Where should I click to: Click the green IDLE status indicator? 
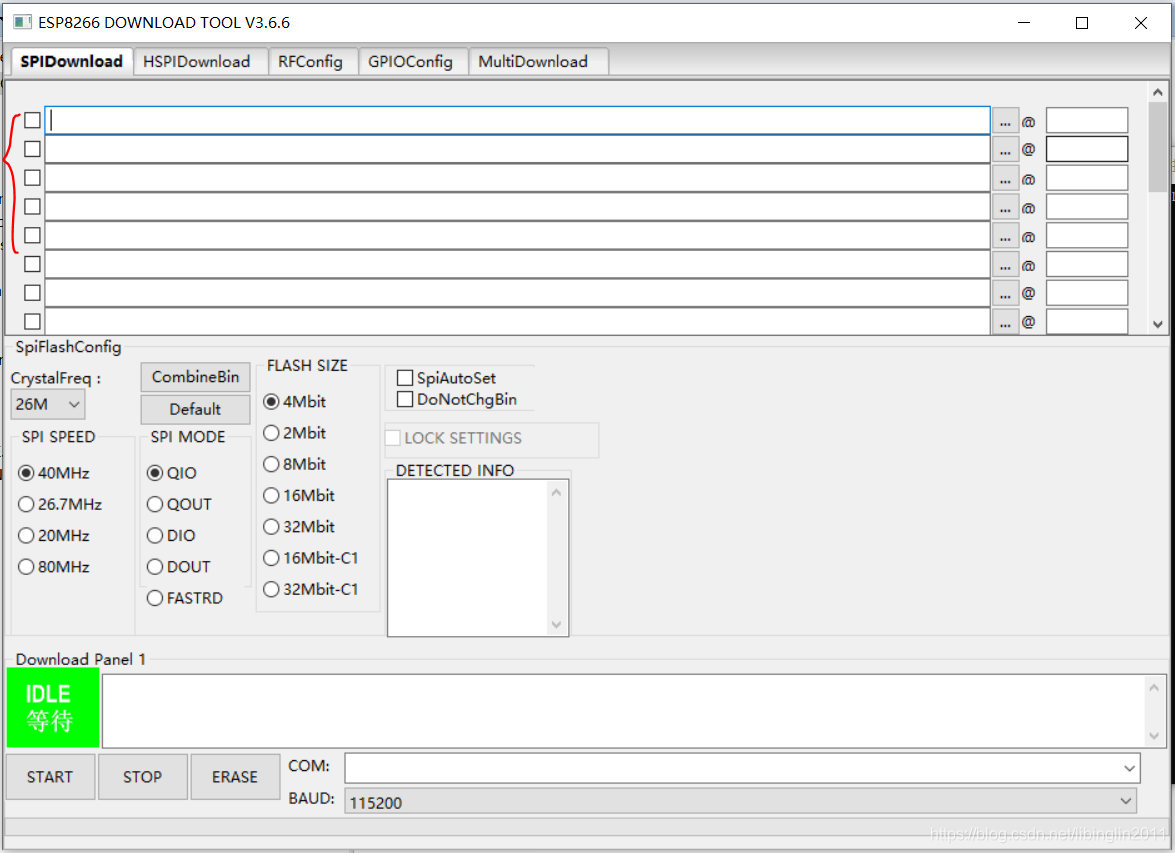click(x=52, y=708)
